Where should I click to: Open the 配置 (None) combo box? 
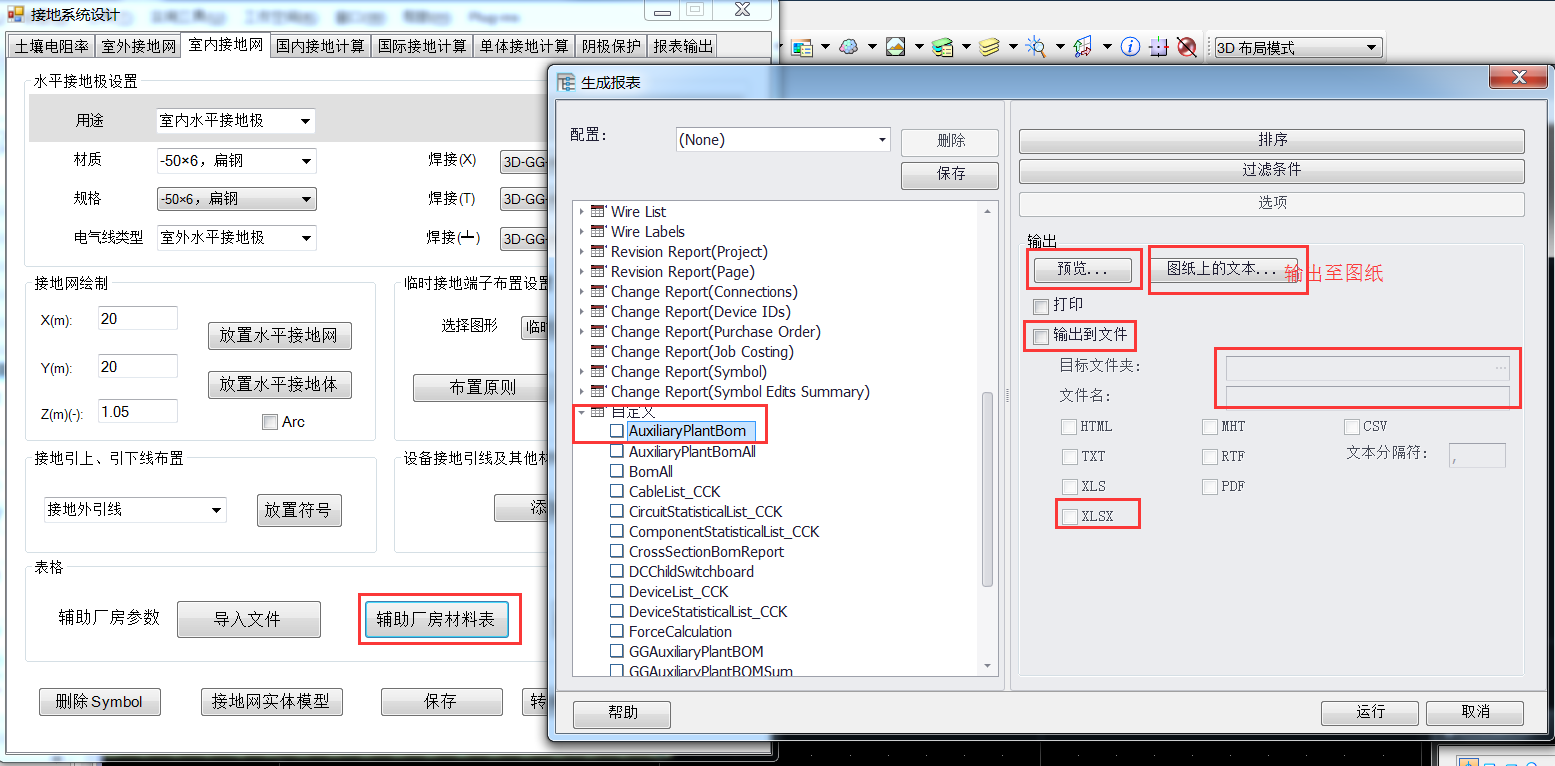(x=783, y=140)
